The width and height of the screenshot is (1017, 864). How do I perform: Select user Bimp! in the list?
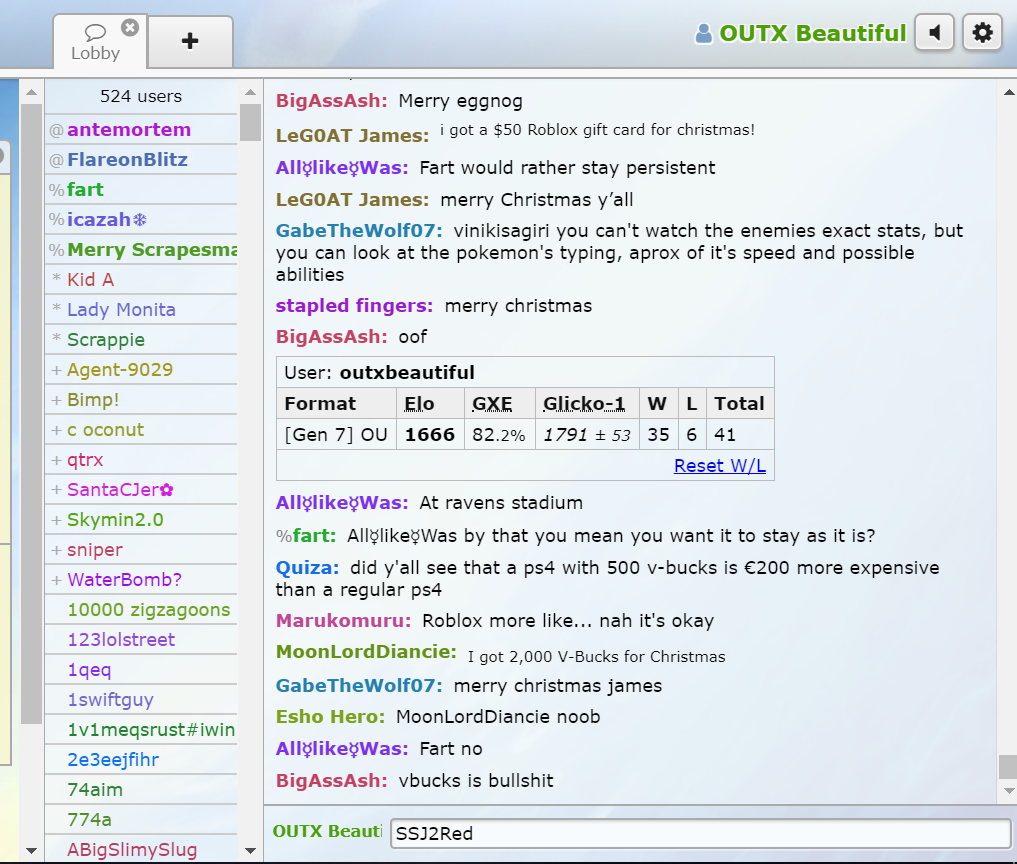point(141,400)
